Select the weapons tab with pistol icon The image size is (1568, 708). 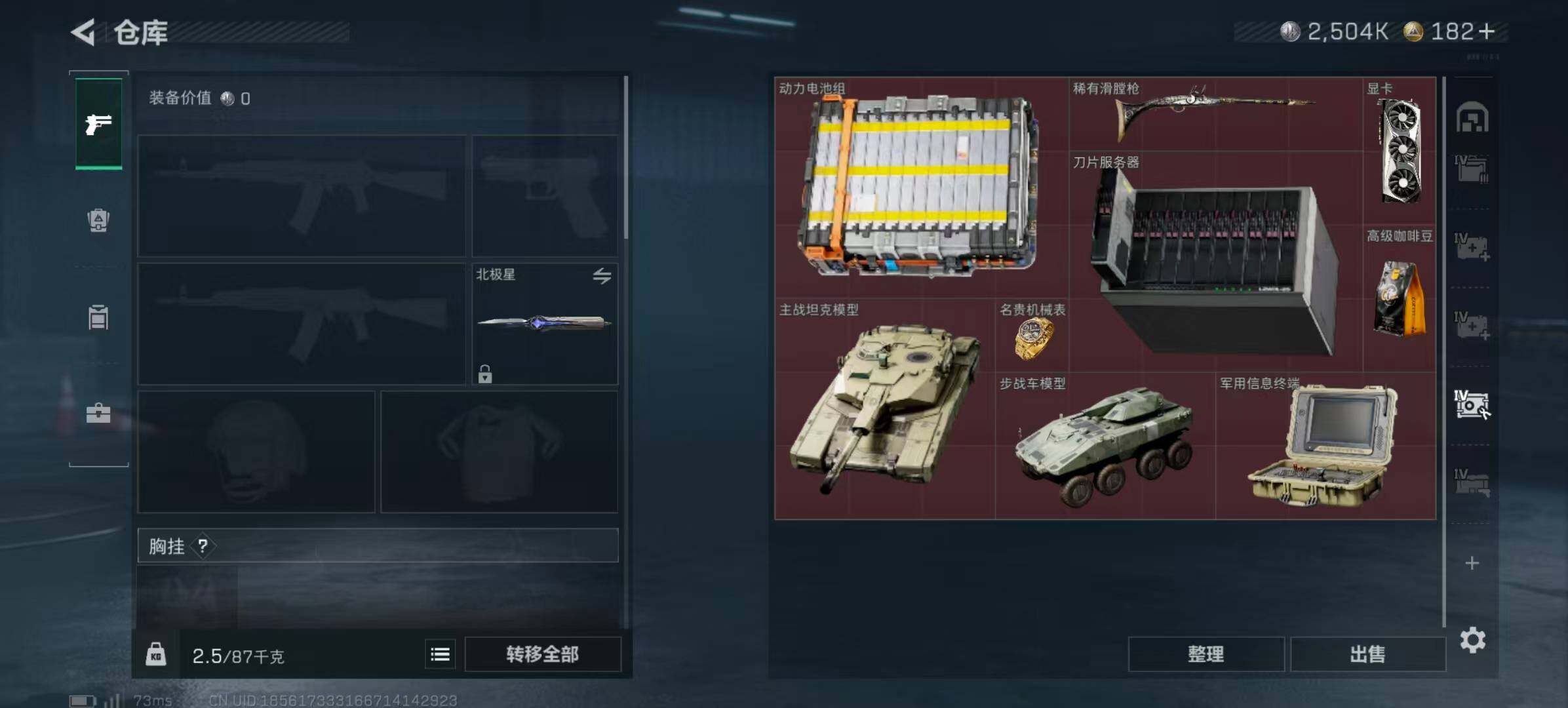tap(98, 124)
